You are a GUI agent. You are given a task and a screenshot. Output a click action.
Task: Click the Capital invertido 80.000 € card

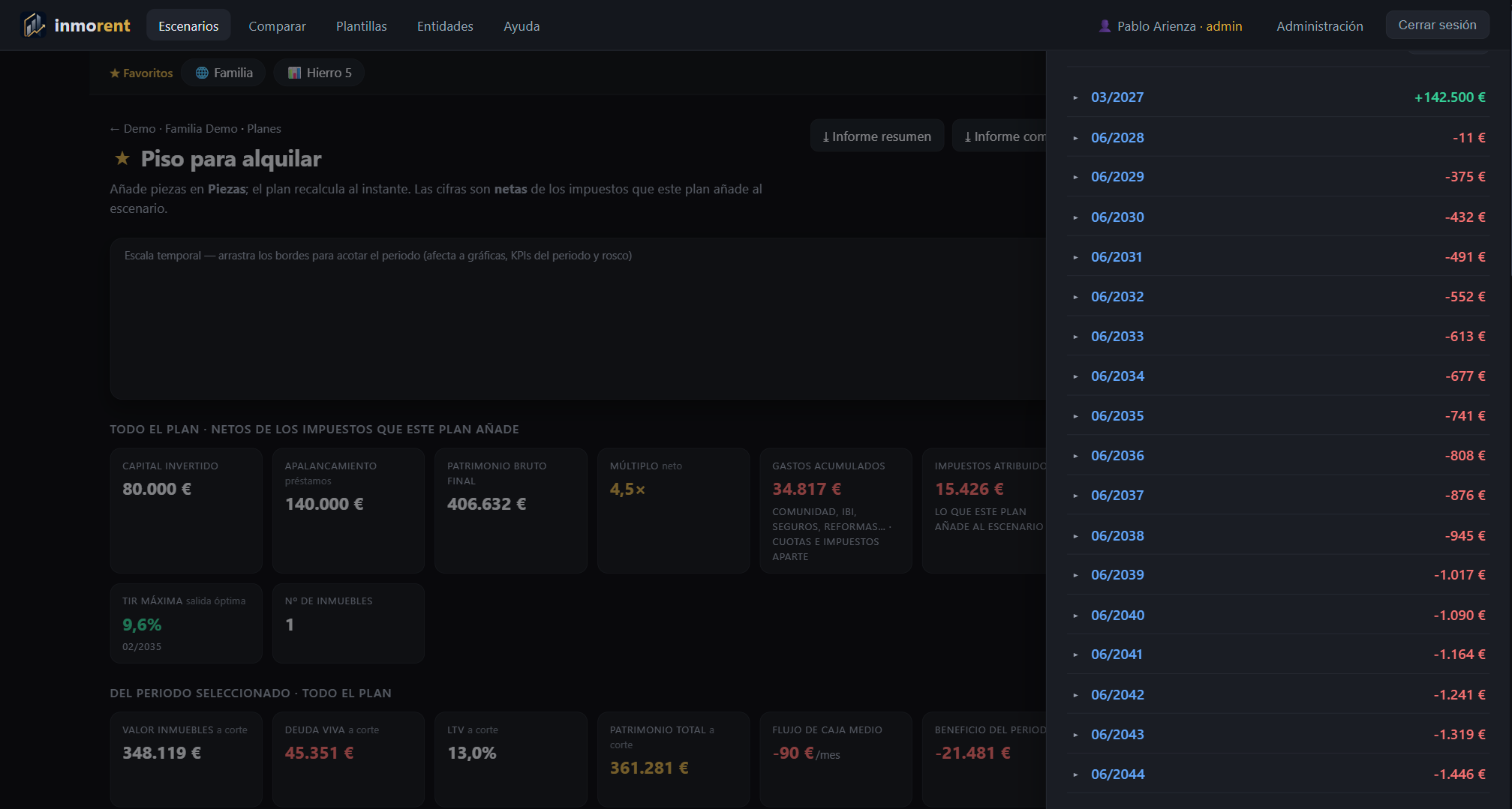(x=187, y=511)
